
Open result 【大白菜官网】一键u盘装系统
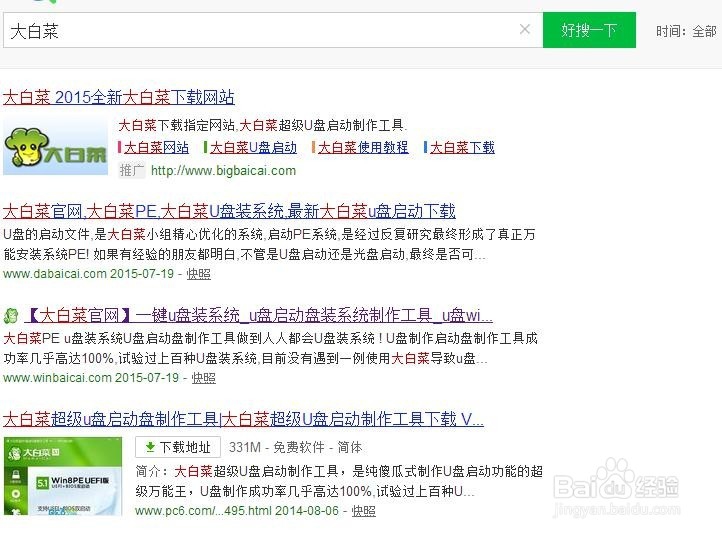tap(259, 315)
